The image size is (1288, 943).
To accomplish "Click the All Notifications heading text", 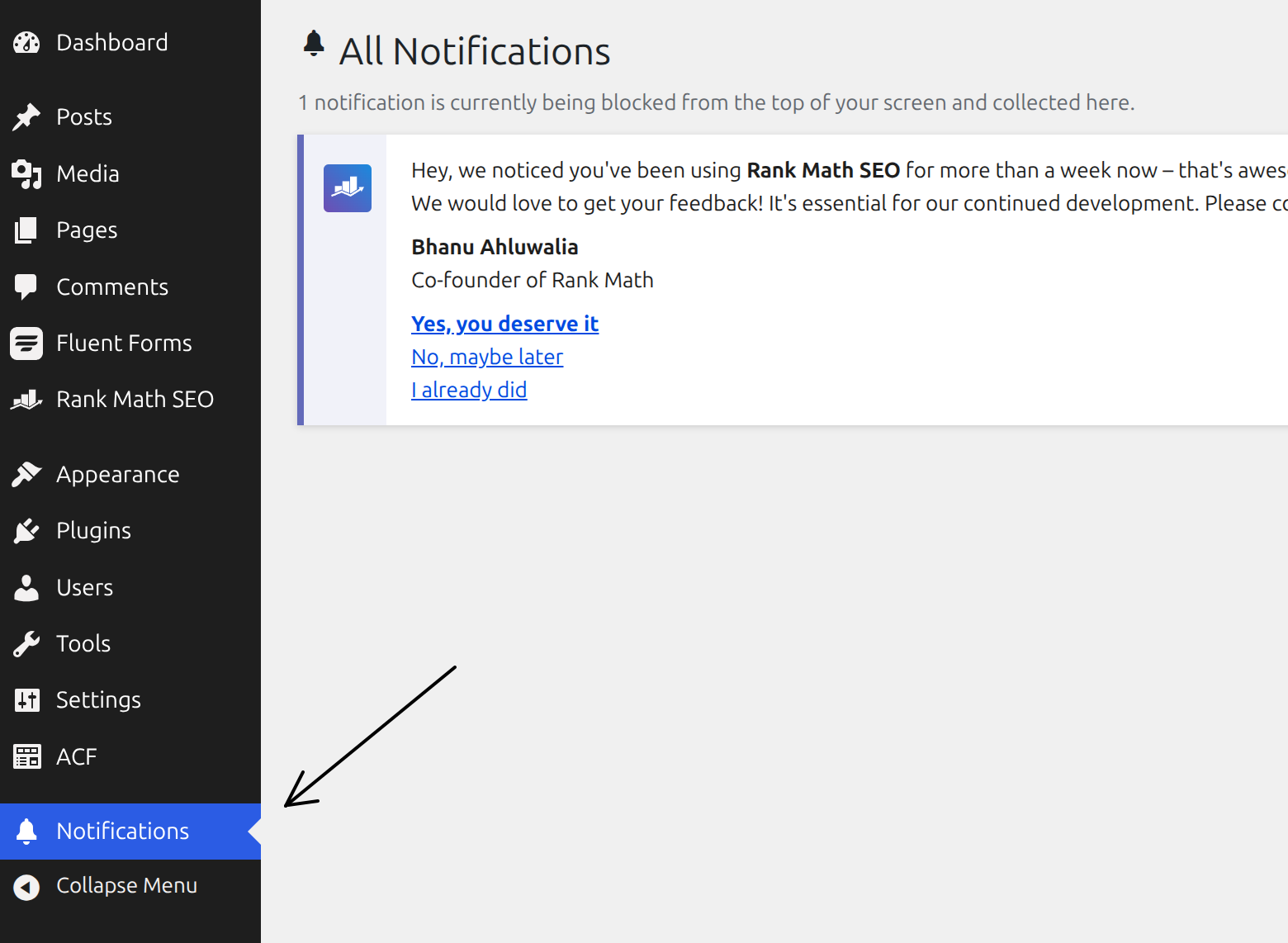I will (475, 51).
